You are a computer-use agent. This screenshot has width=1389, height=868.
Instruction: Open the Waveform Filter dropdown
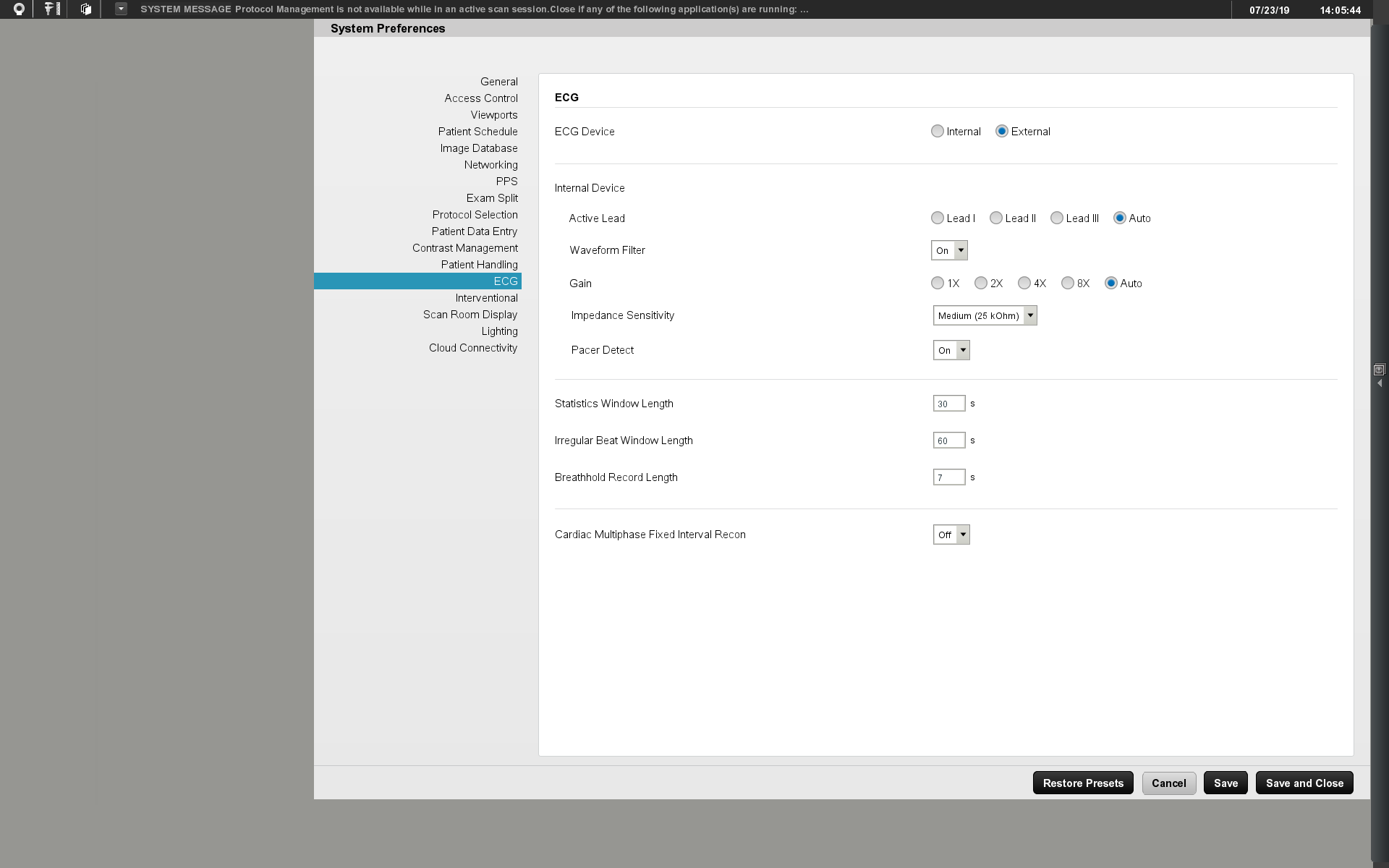pyautogui.click(x=949, y=250)
